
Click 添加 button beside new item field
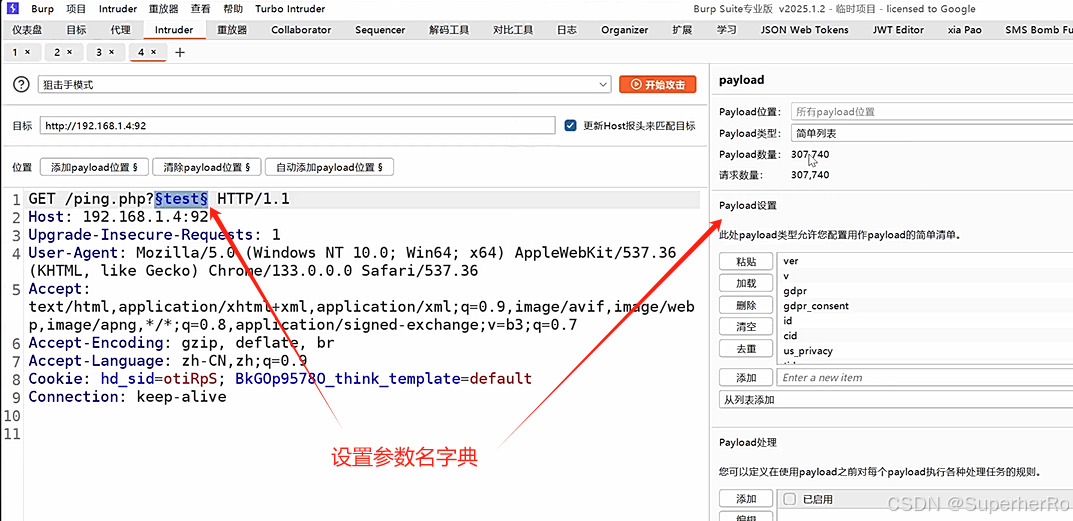[x=746, y=378]
